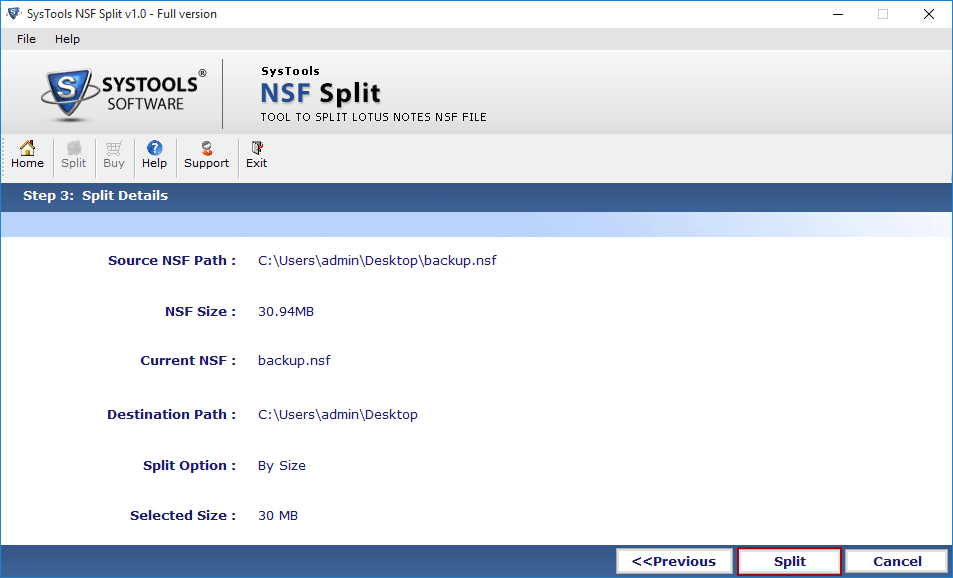
Task: Go back with the <<Previous button
Action: (674, 562)
